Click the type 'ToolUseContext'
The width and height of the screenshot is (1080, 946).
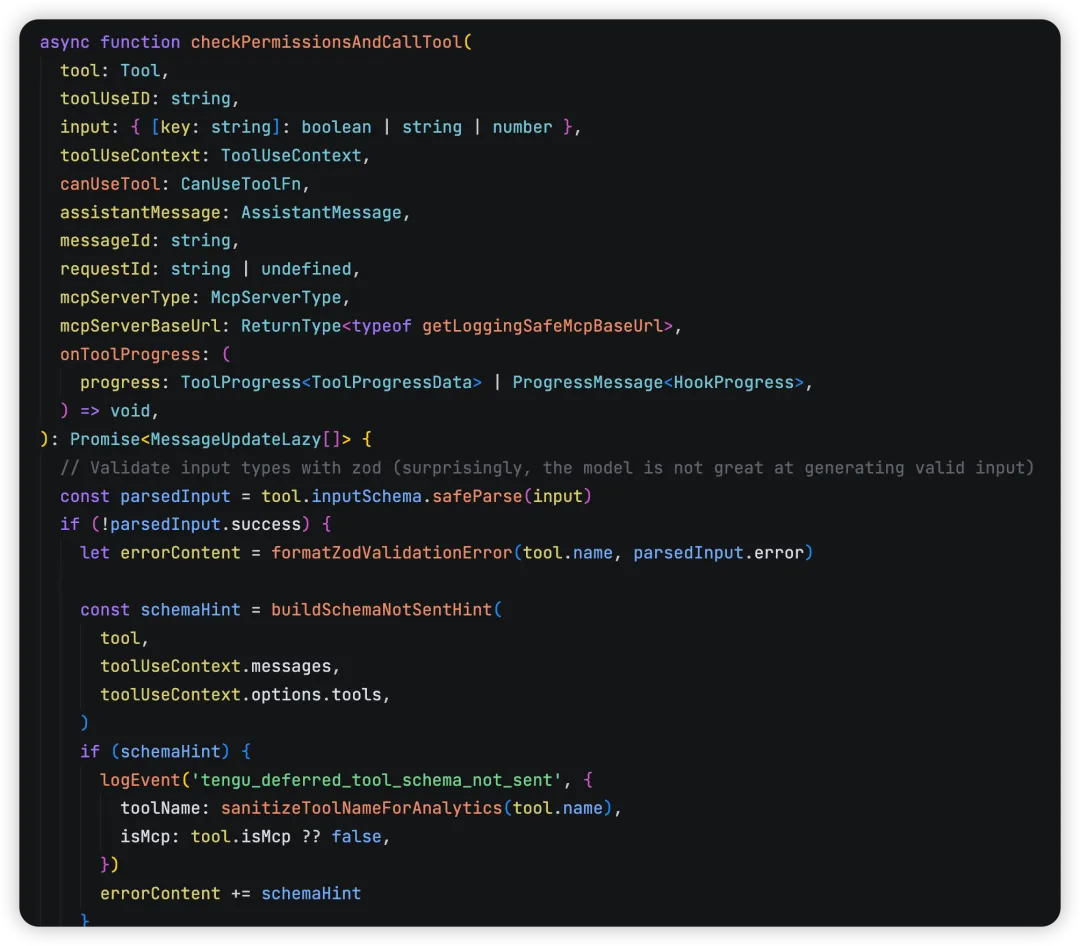[x=291, y=156]
